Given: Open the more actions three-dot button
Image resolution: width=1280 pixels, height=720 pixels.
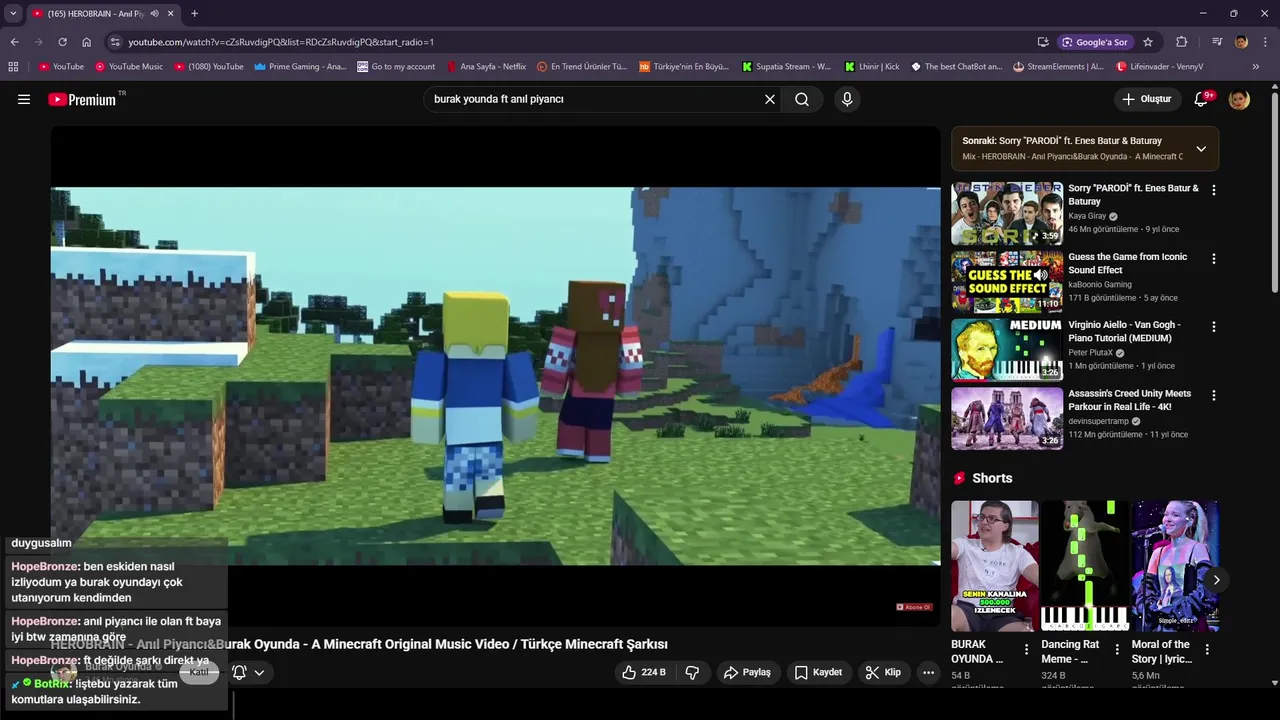Looking at the screenshot, I should coord(928,672).
